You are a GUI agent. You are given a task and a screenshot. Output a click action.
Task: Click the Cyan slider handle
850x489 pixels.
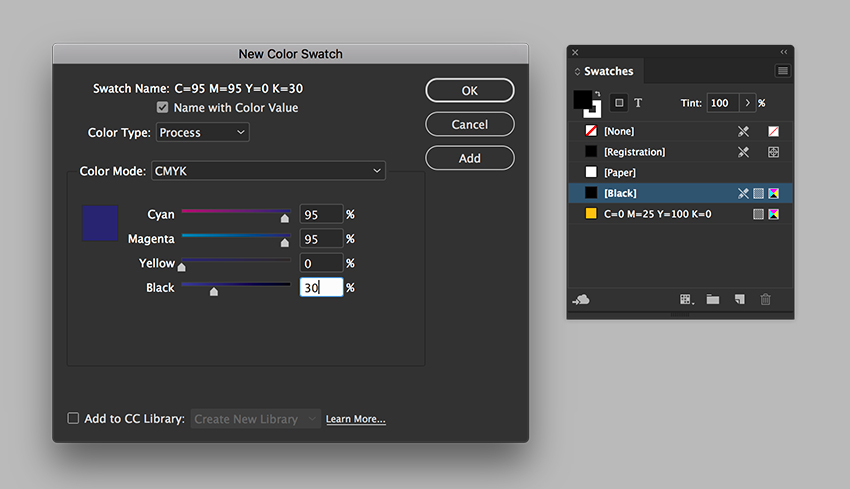285,218
